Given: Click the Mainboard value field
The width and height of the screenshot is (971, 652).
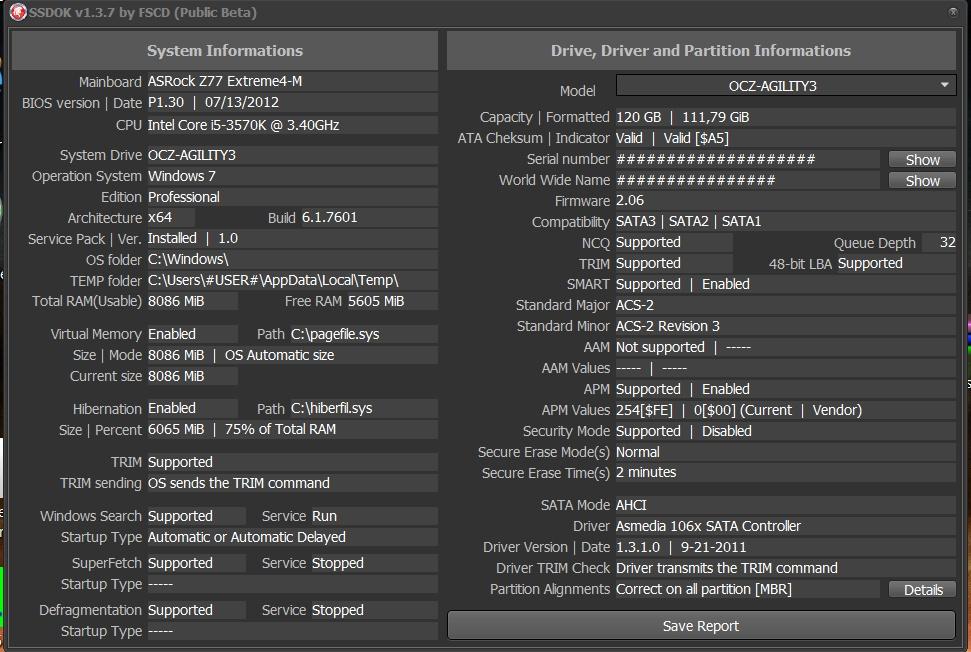Looking at the screenshot, I should (x=290, y=82).
